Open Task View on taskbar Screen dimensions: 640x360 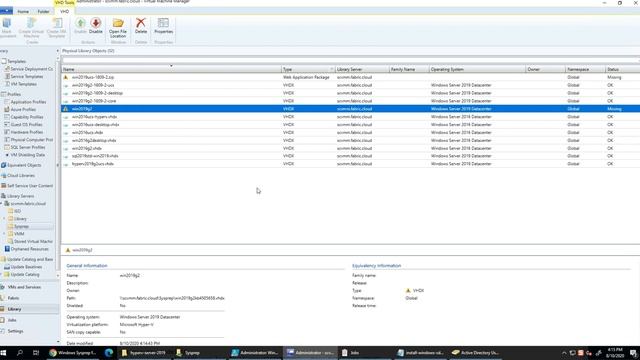(36, 353)
